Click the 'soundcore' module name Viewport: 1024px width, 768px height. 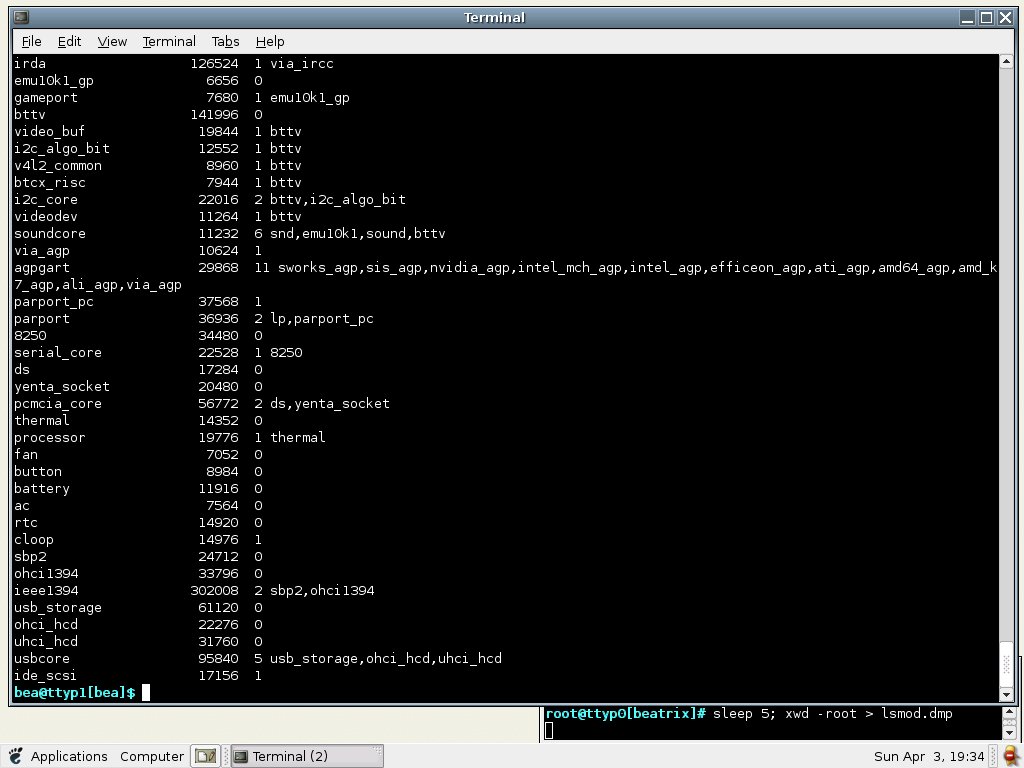tap(50, 234)
